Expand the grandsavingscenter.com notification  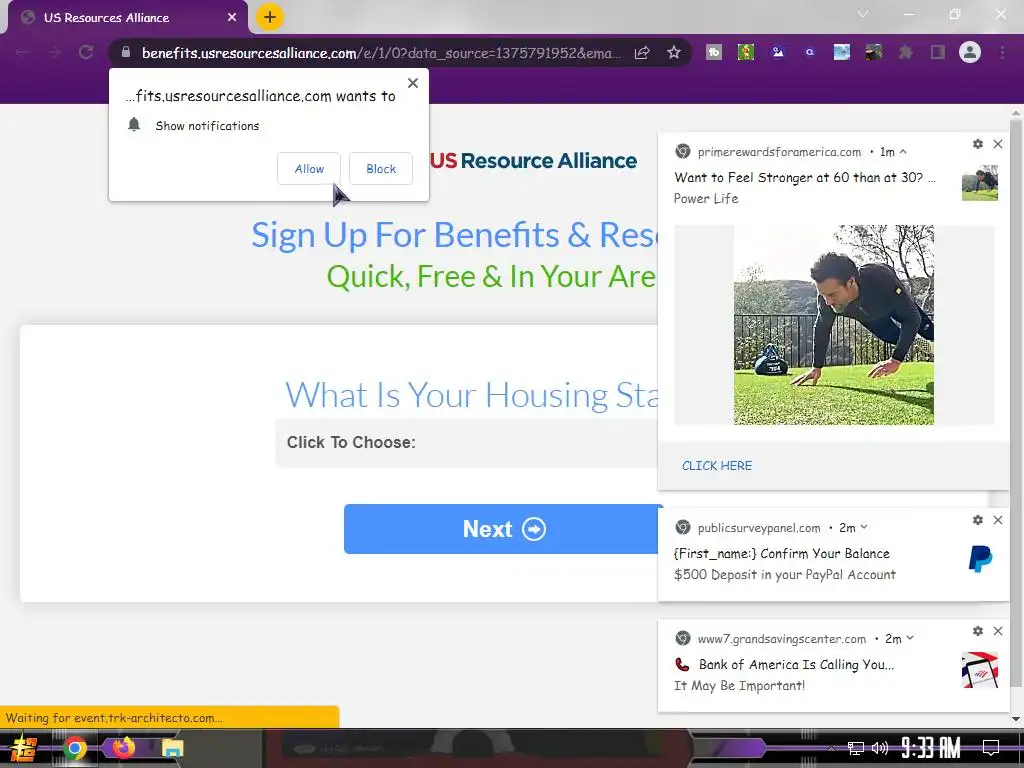pyautogui.click(x=910, y=638)
